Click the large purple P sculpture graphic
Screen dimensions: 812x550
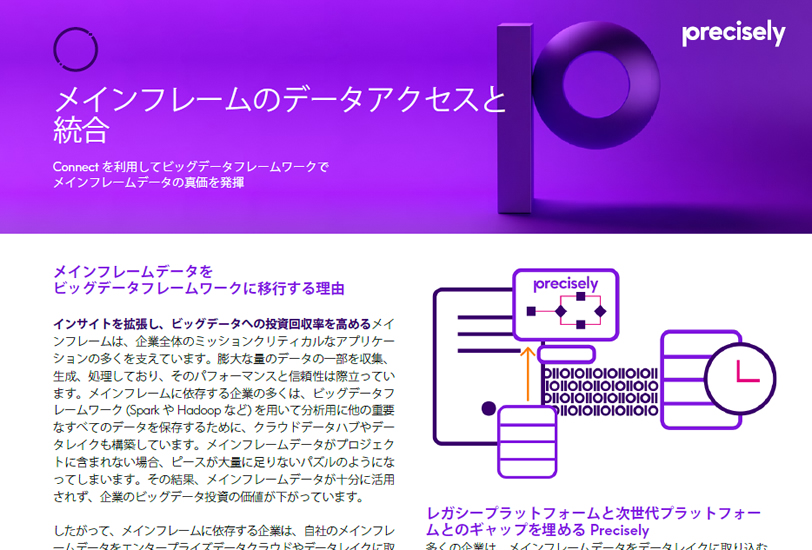coord(578,117)
